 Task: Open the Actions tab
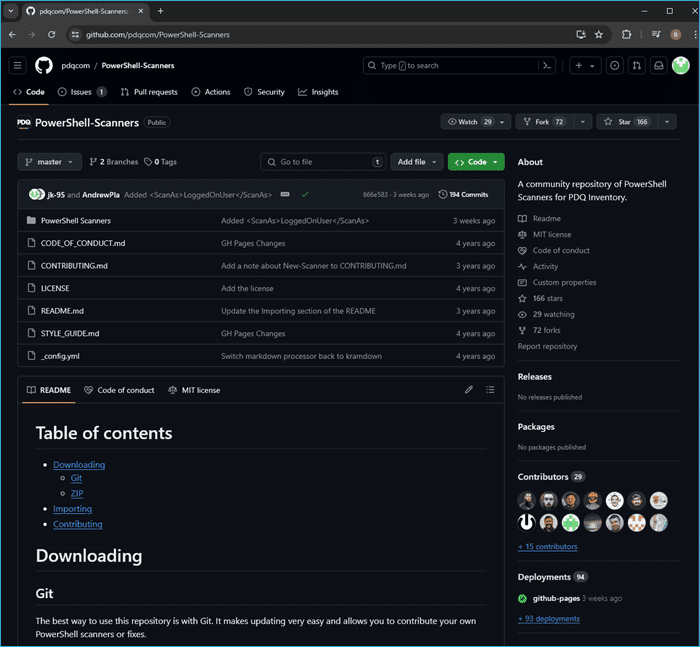[x=211, y=92]
